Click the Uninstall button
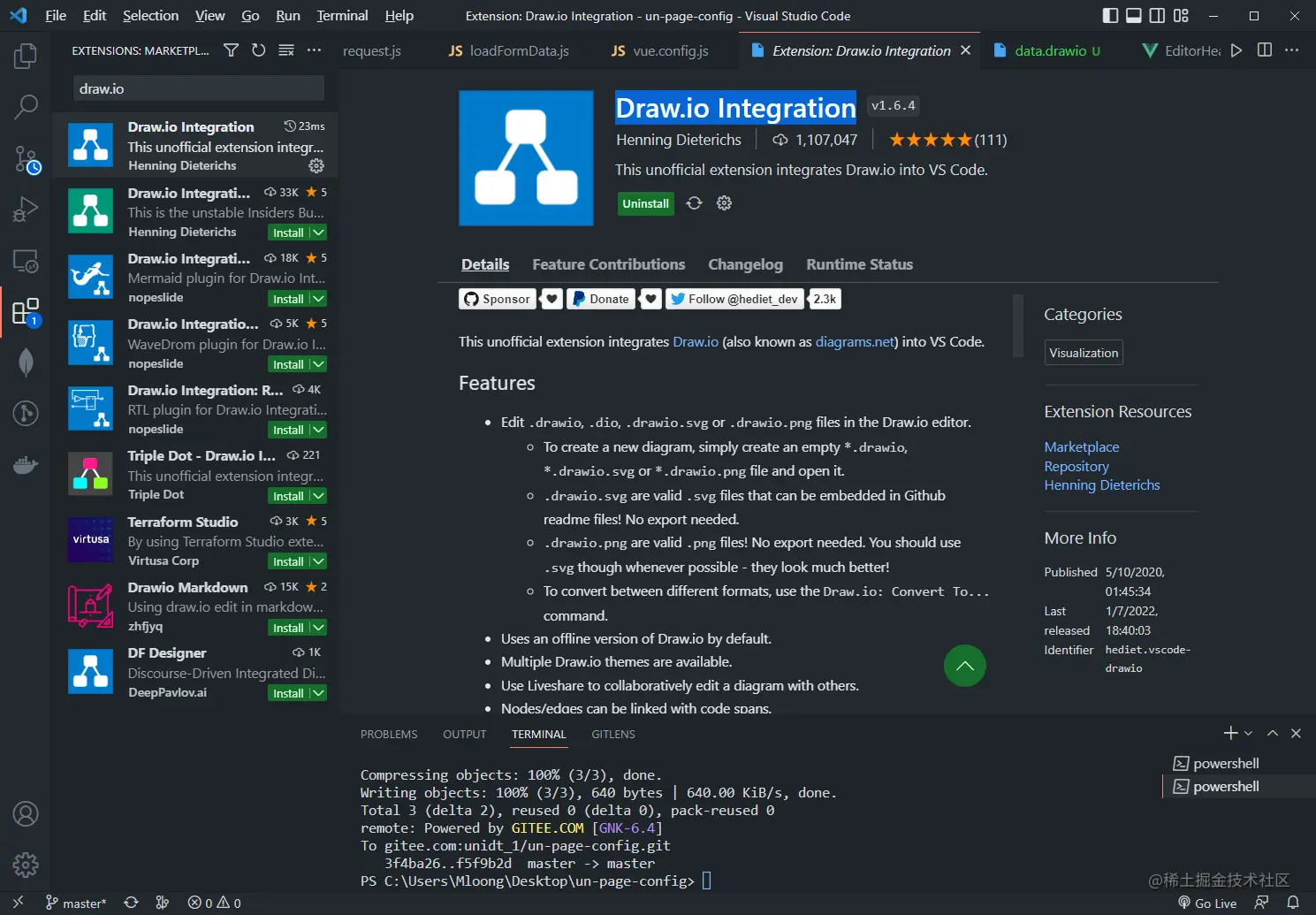 pos(645,203)
